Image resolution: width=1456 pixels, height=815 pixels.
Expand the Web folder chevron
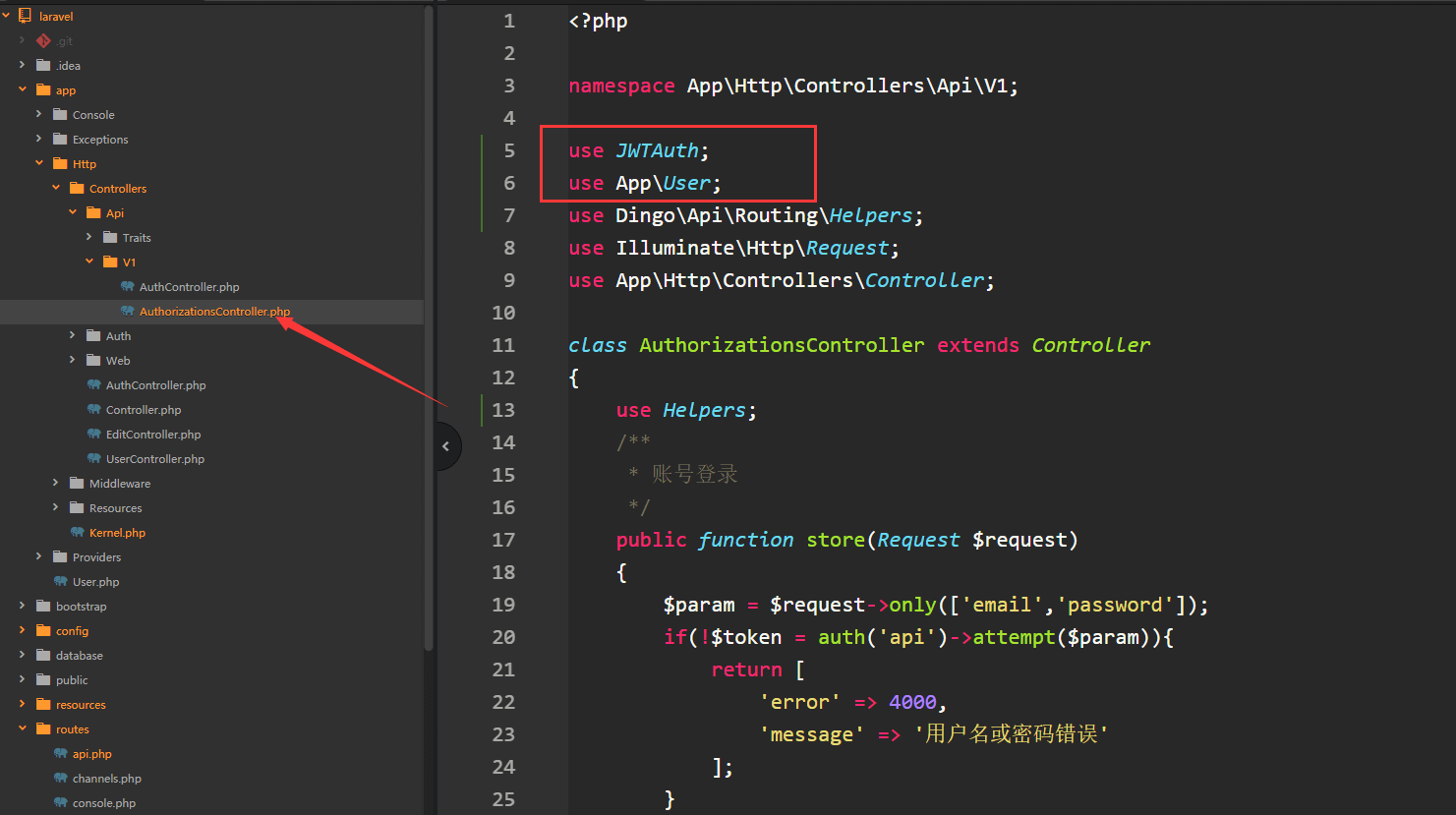click(x=72, y=360)
